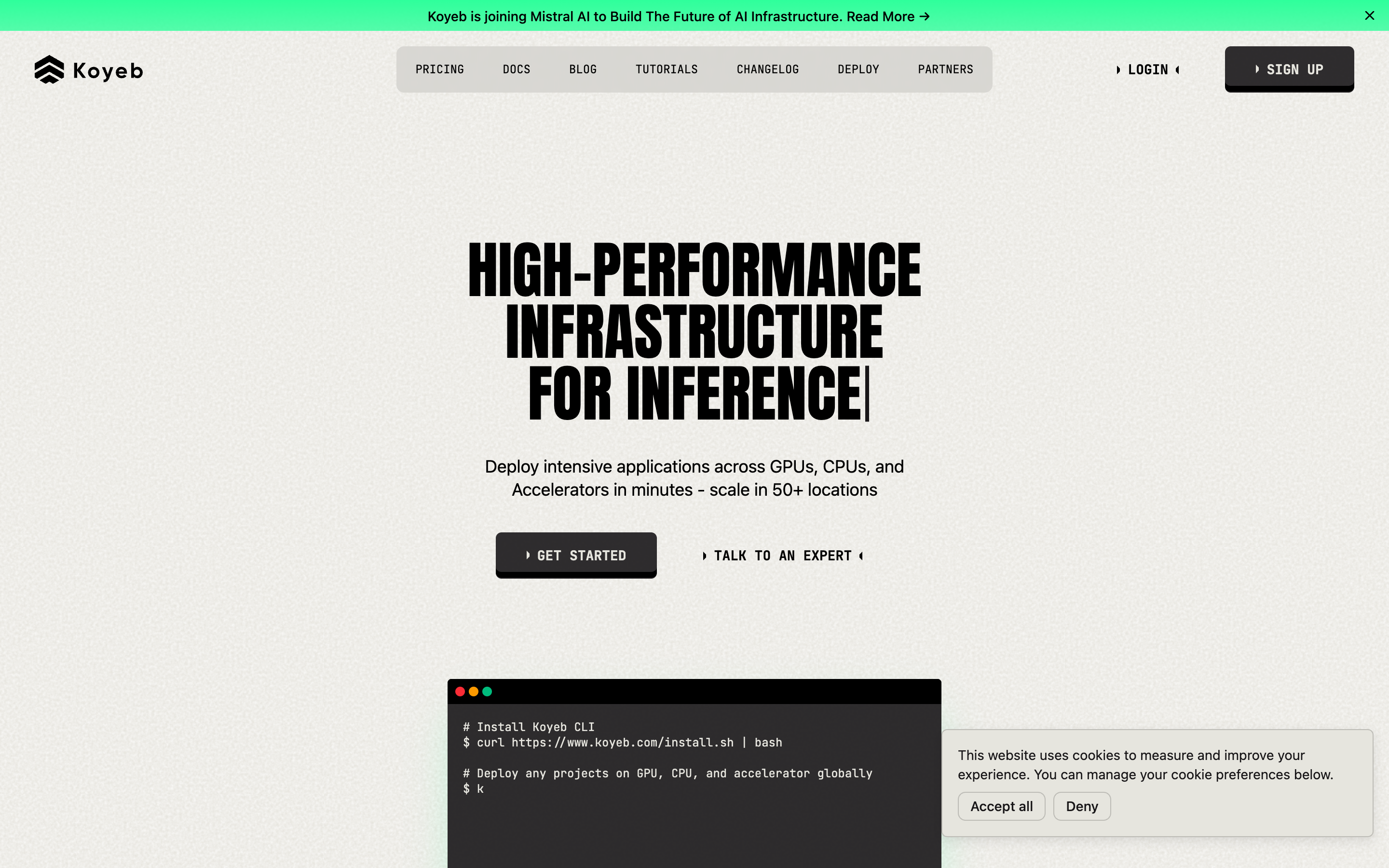1389x868 pixels.
Task: Click the '# Install Koyeb CLI' comment line
Action: point(529,727)
